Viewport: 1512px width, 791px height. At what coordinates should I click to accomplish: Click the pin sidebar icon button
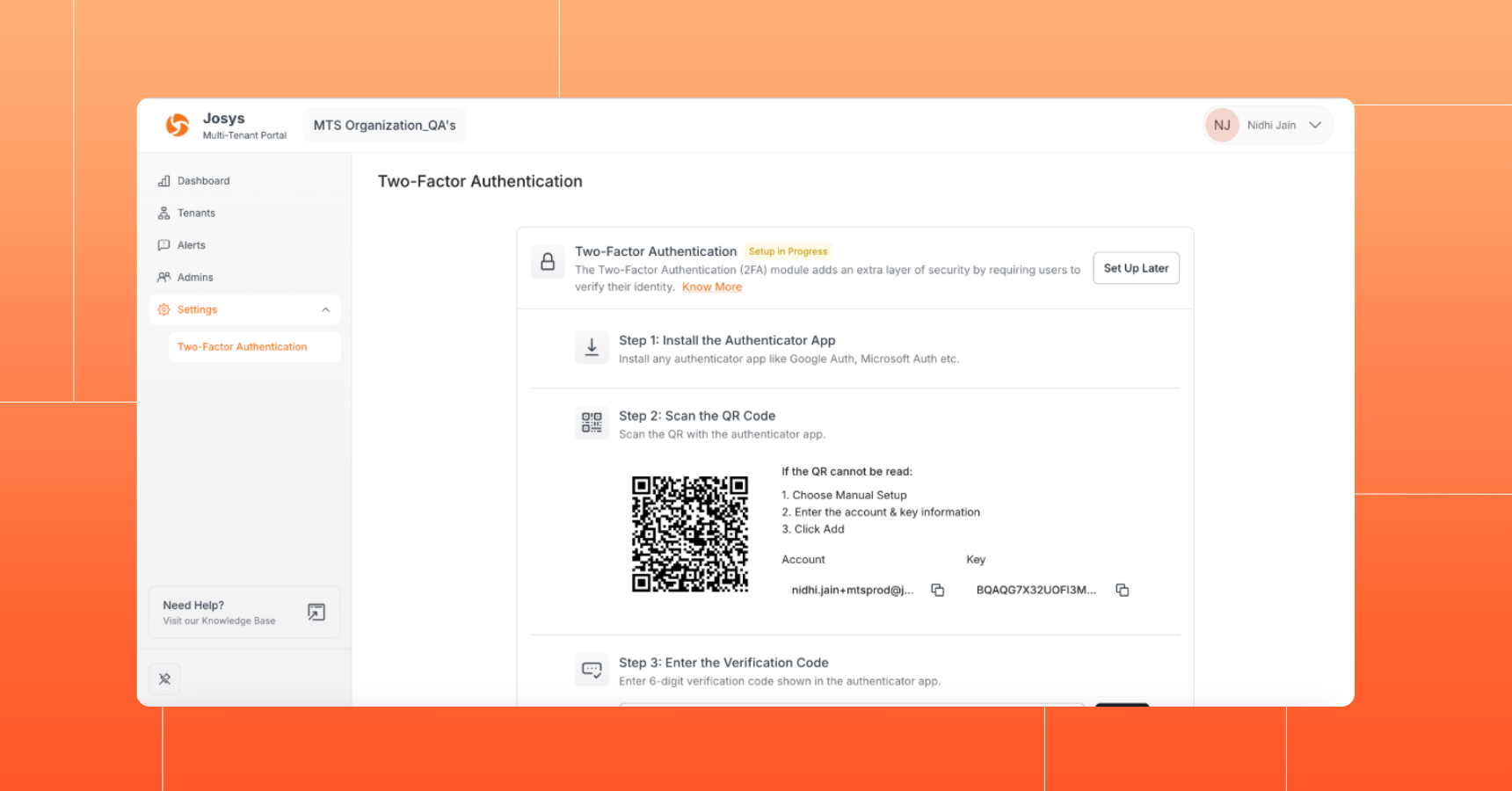(164, 679)
